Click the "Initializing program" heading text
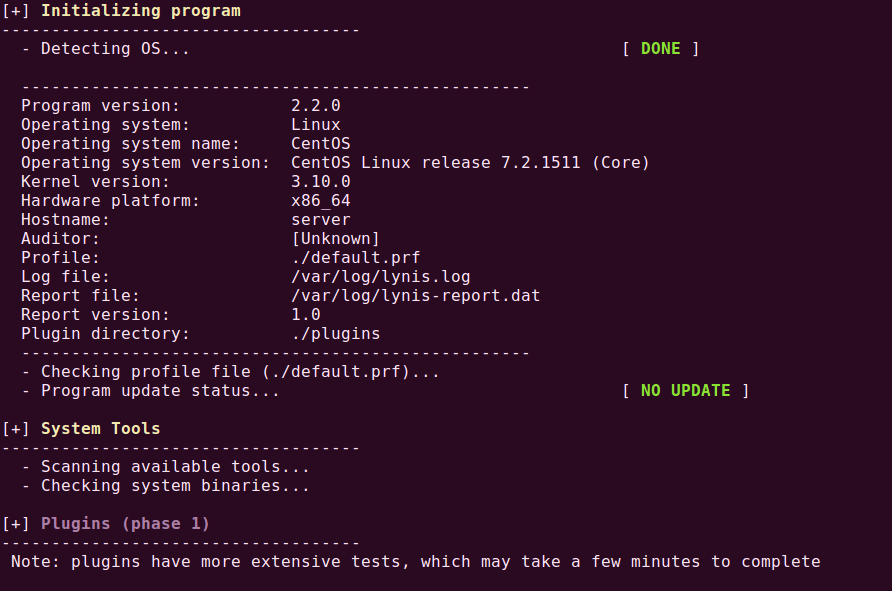 coord(140,11)
